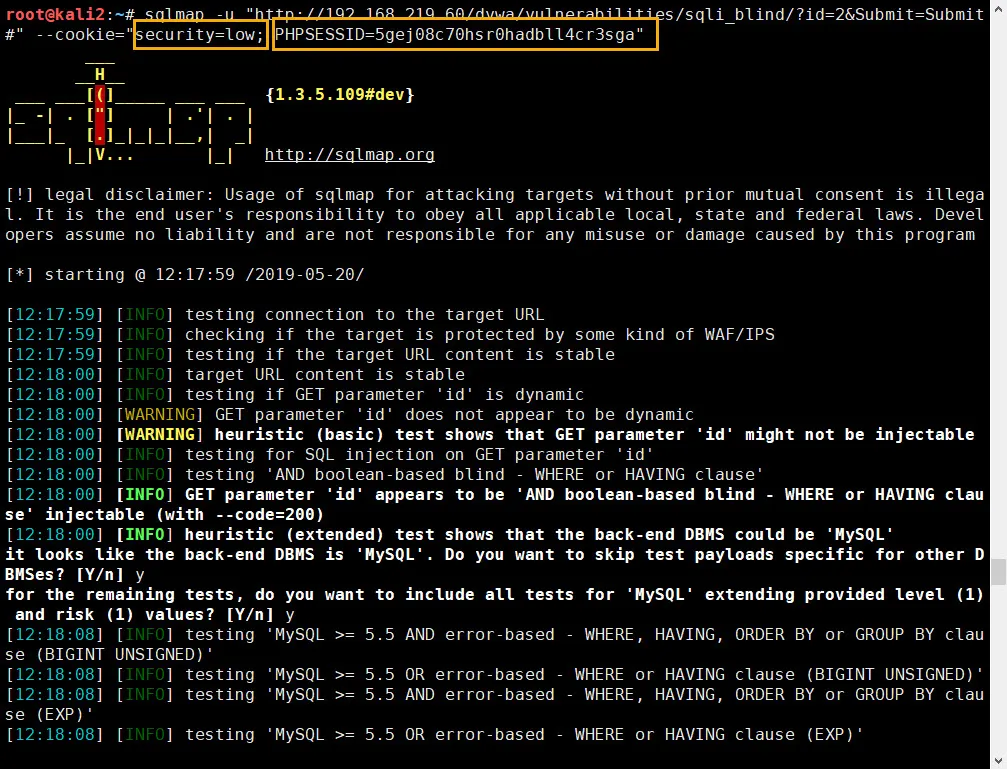Click 'testing if the target URL content is stable'

click(399, 355)
